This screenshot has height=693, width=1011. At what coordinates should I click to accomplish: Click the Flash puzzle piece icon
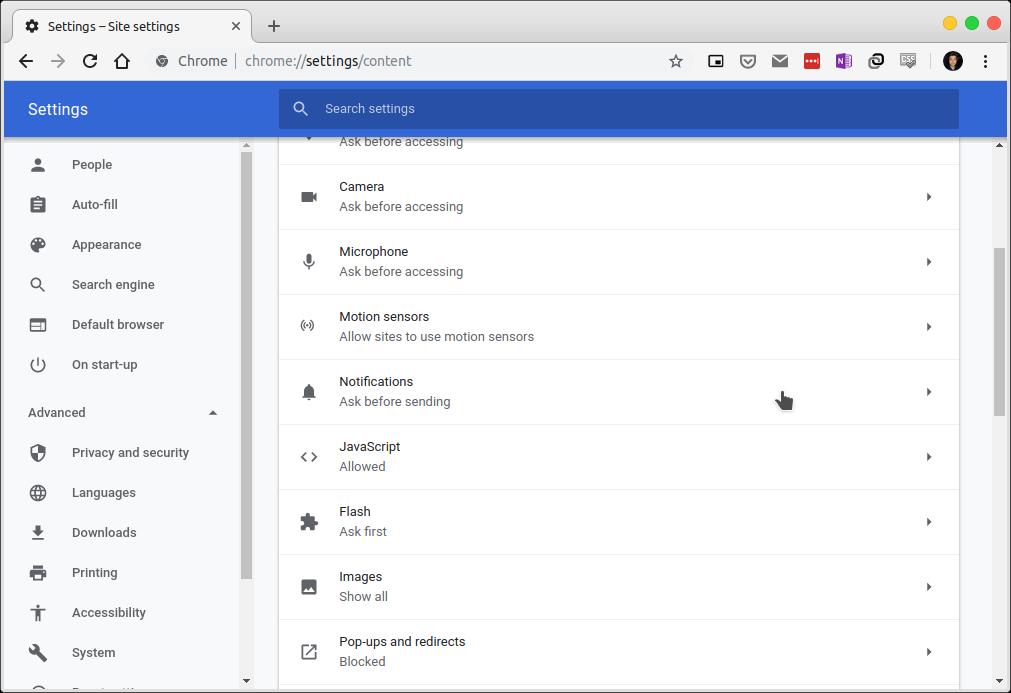coord(309,522)
